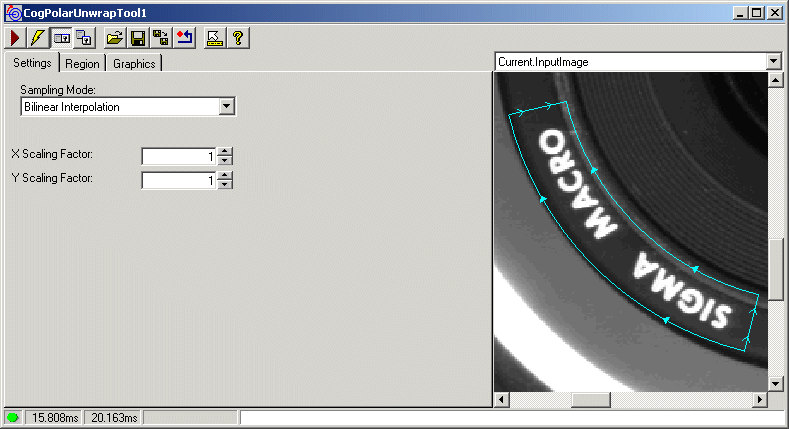Viewport: 789px width, 429px height.
Task: Save the tool with the floppy icon
Action: [x=138, y=38]
